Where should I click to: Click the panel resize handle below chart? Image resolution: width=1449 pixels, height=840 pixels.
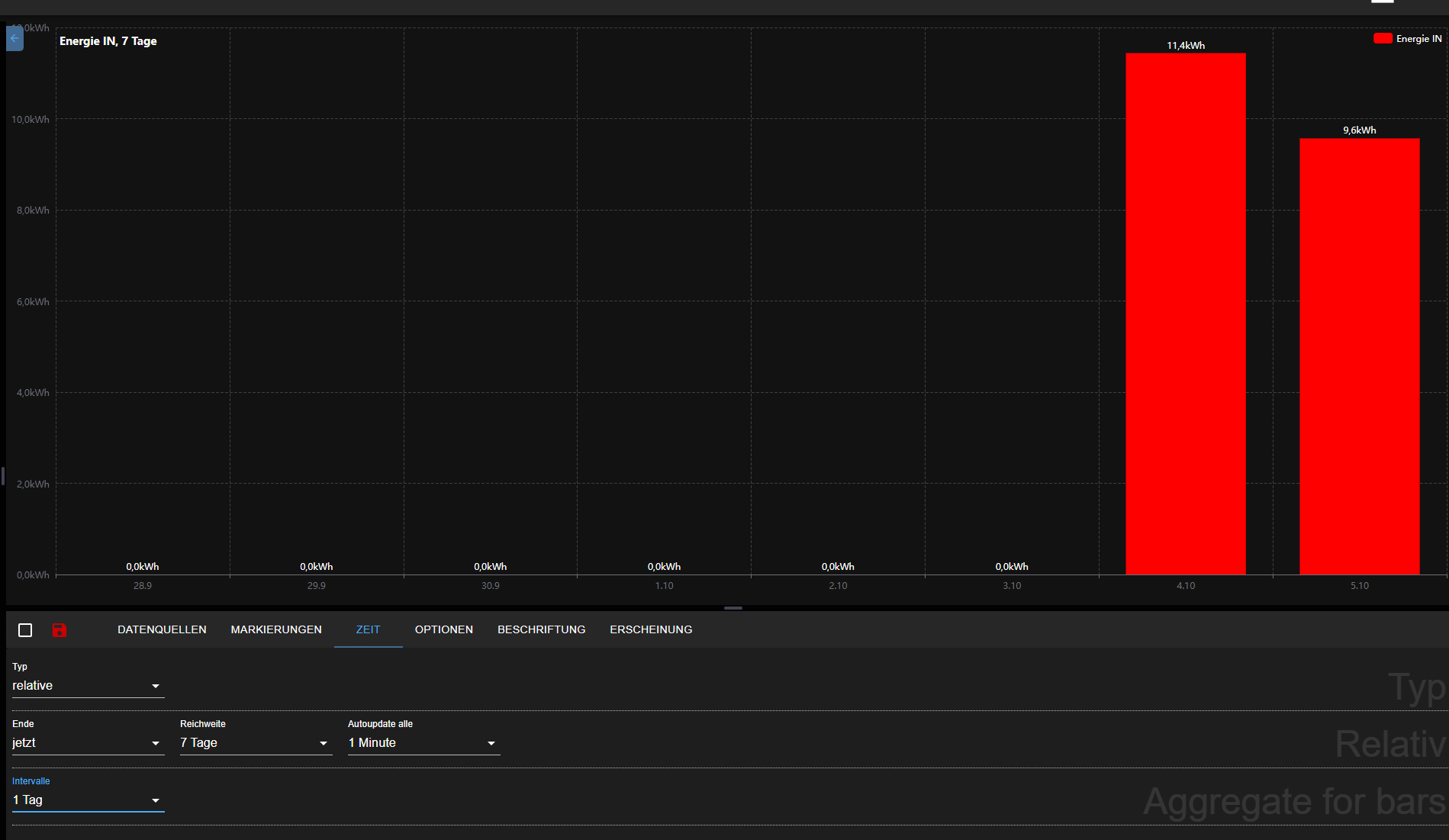[x=733, y=608]
